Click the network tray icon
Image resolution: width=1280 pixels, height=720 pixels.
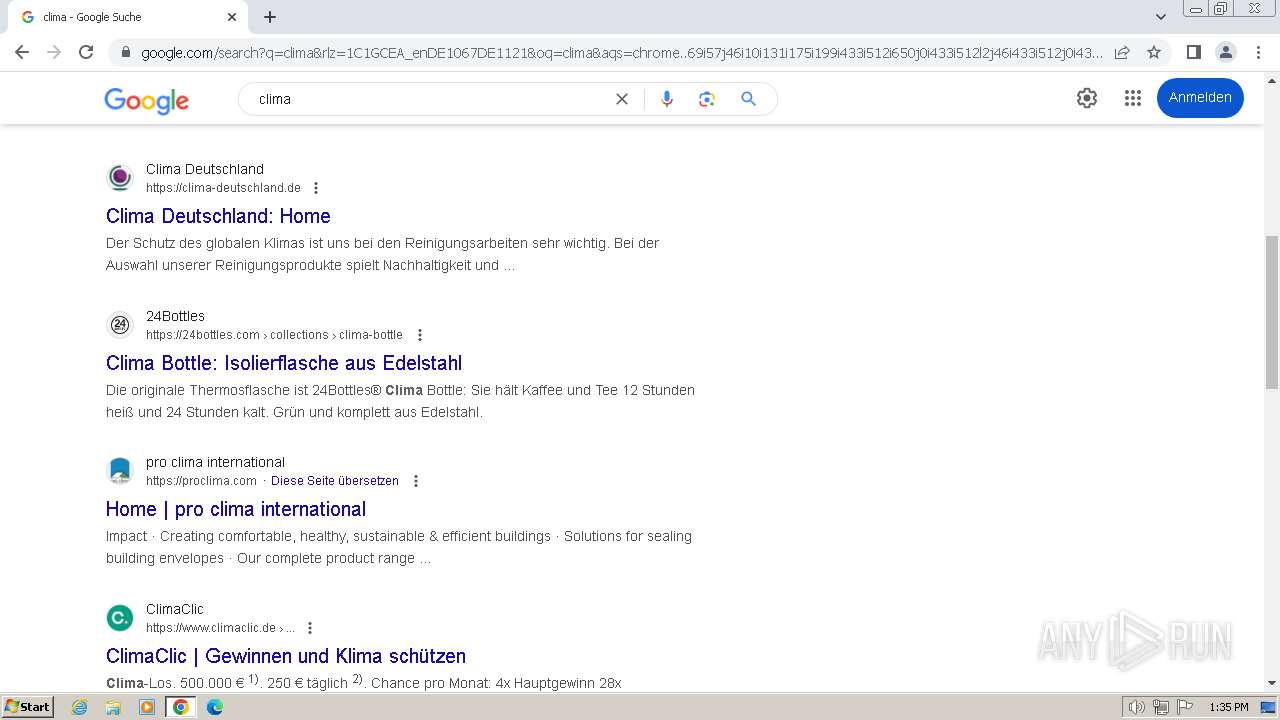[x=1161, y=707]
